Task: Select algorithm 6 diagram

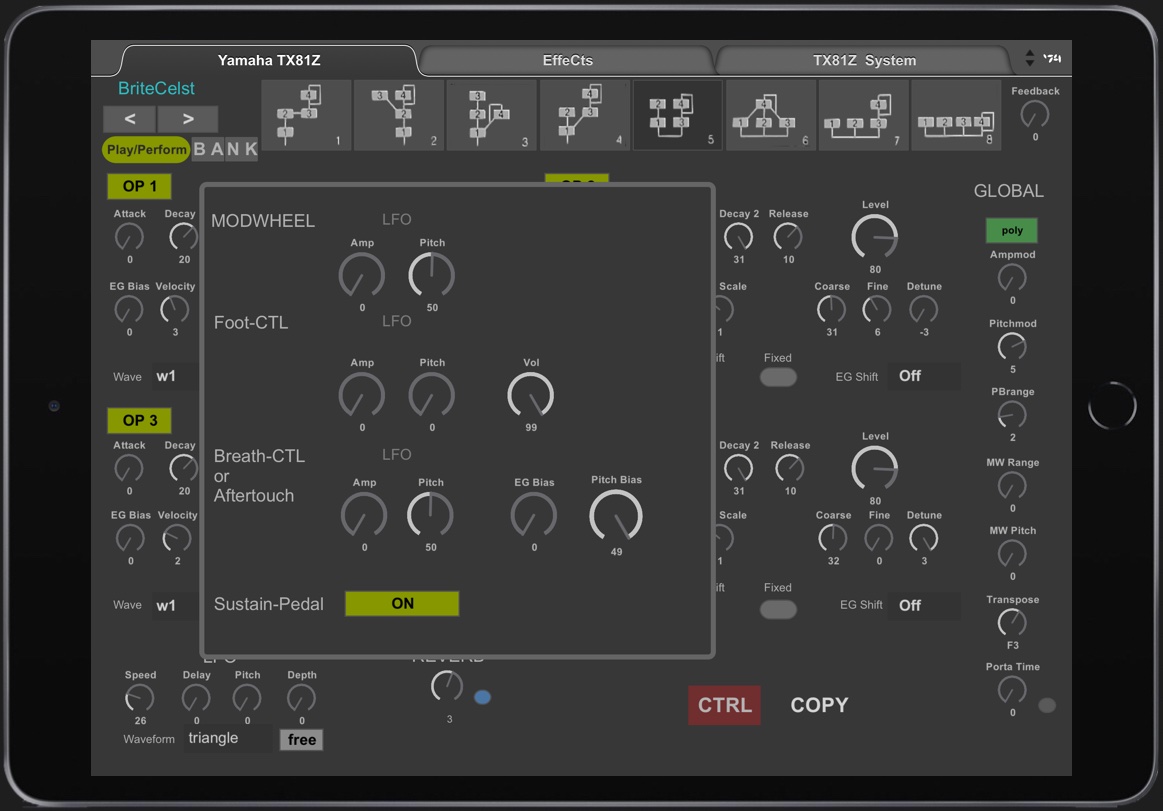Action: coord(770,116)
